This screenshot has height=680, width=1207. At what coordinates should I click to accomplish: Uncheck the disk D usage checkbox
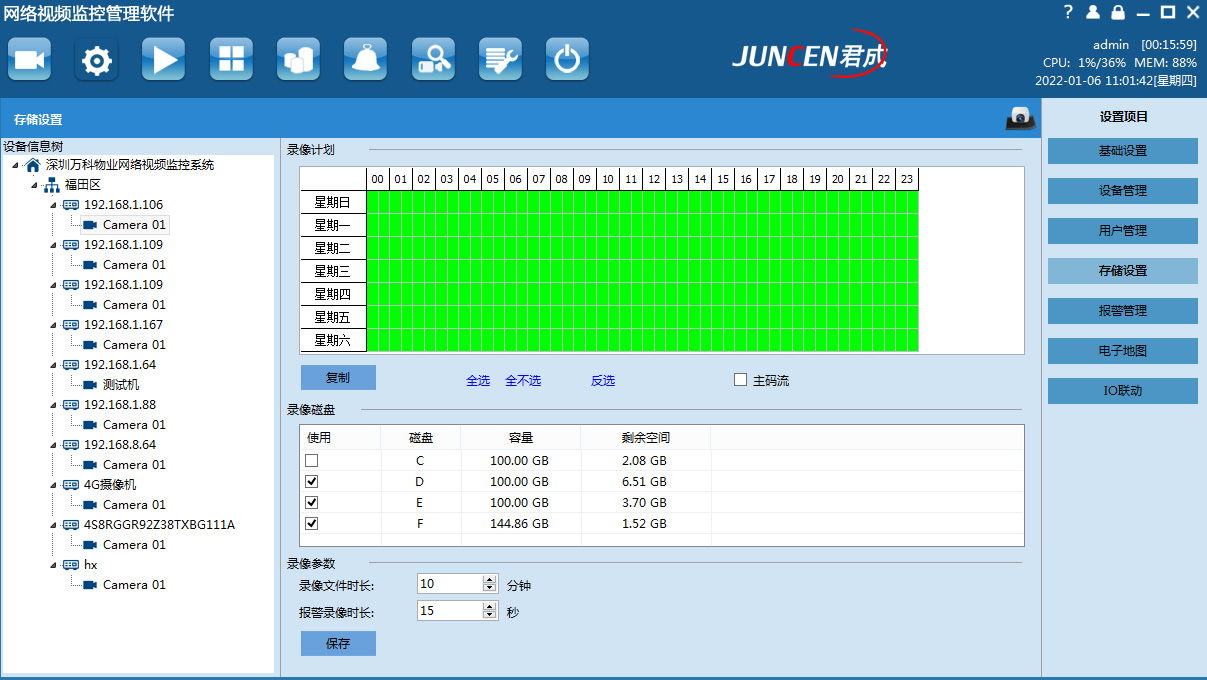click(x=312, y=482)
